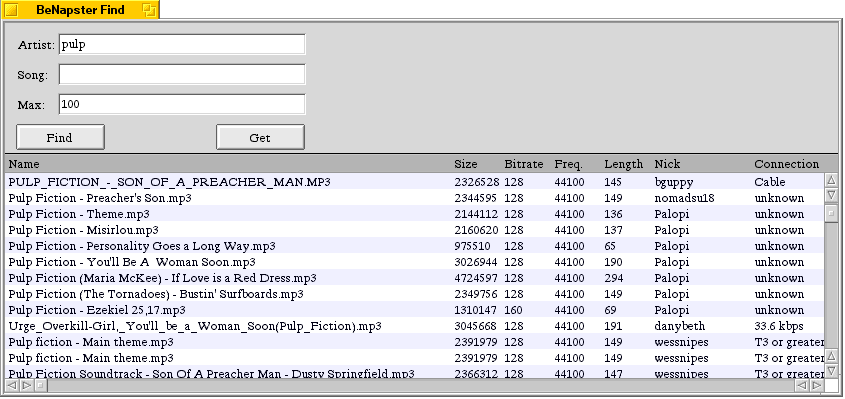
Task: Close the BeNapster Find window
Action: [11, 10]
